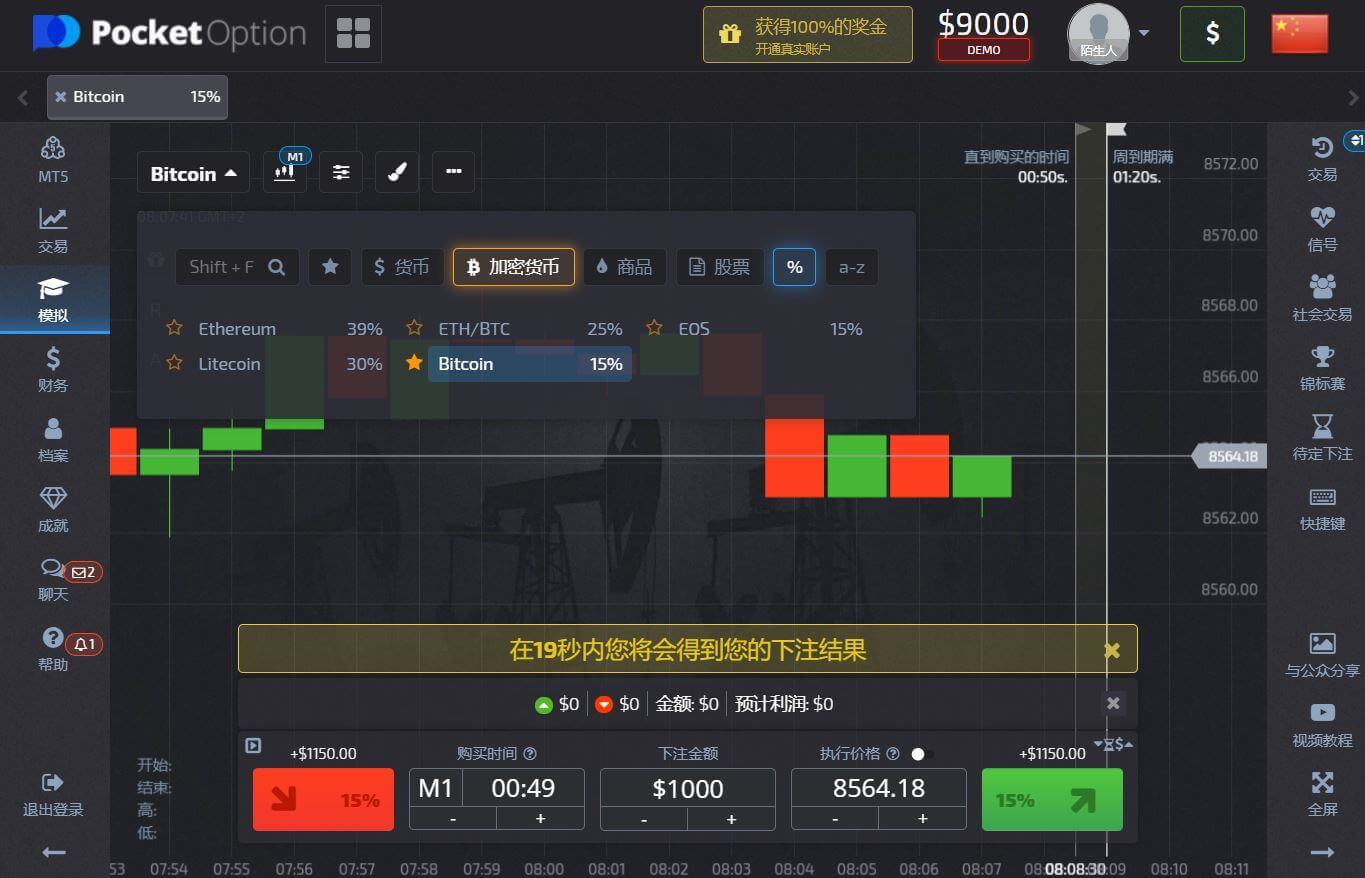1365x878 pixels.
Task: Toggle sort by % payout
Action: click(x=794, y=267)
